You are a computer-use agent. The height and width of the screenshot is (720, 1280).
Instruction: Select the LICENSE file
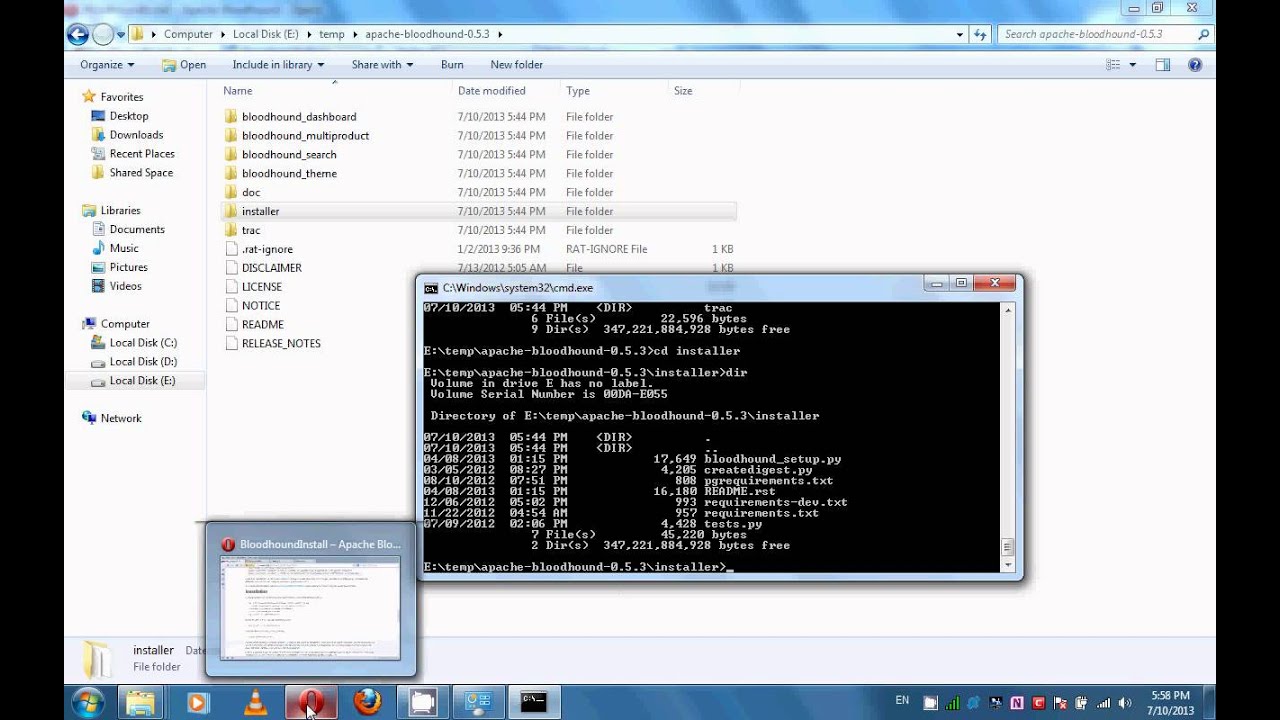pyautogui.click(x=261, y=287)
